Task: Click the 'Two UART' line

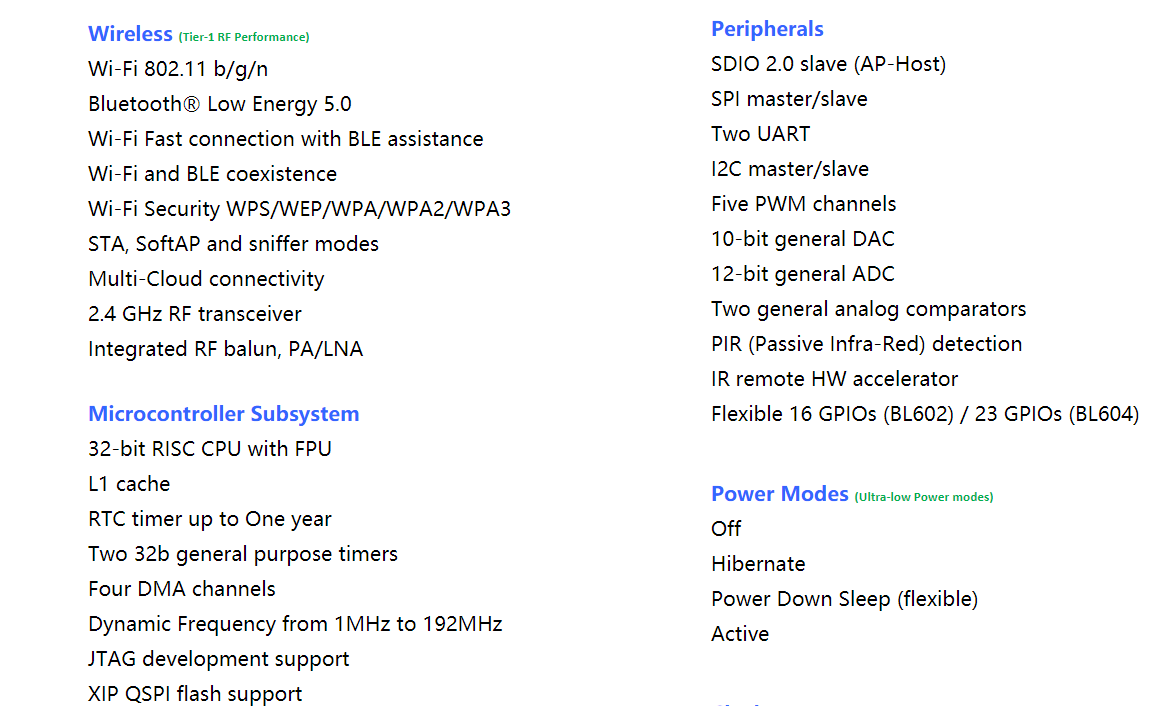Action: point(761,133)
